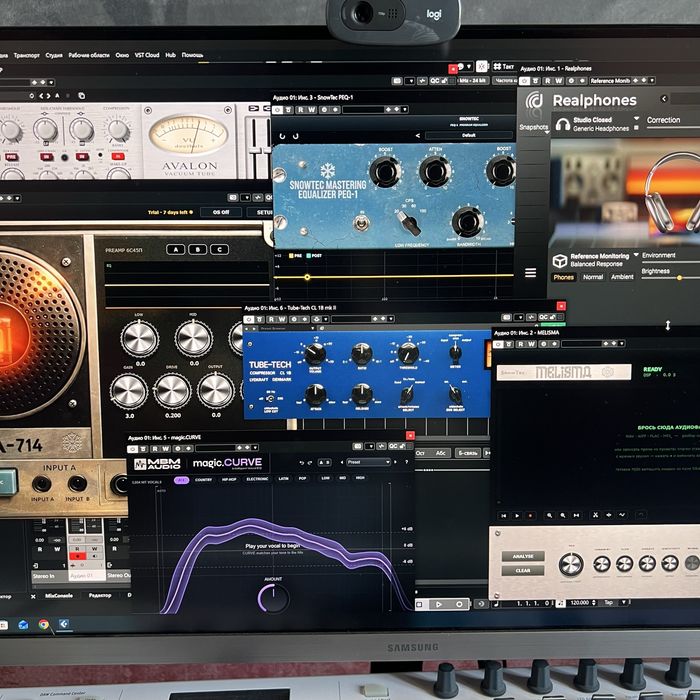Click the scissors cut icon in MELISMA

pos(595,515)
